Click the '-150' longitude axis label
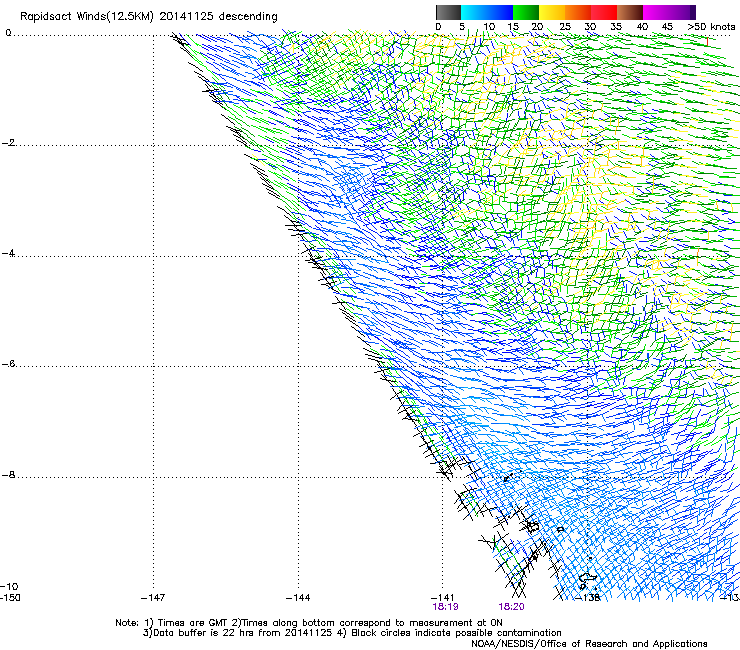This screenshot has height=650, width=740. (x=10, y=598)
